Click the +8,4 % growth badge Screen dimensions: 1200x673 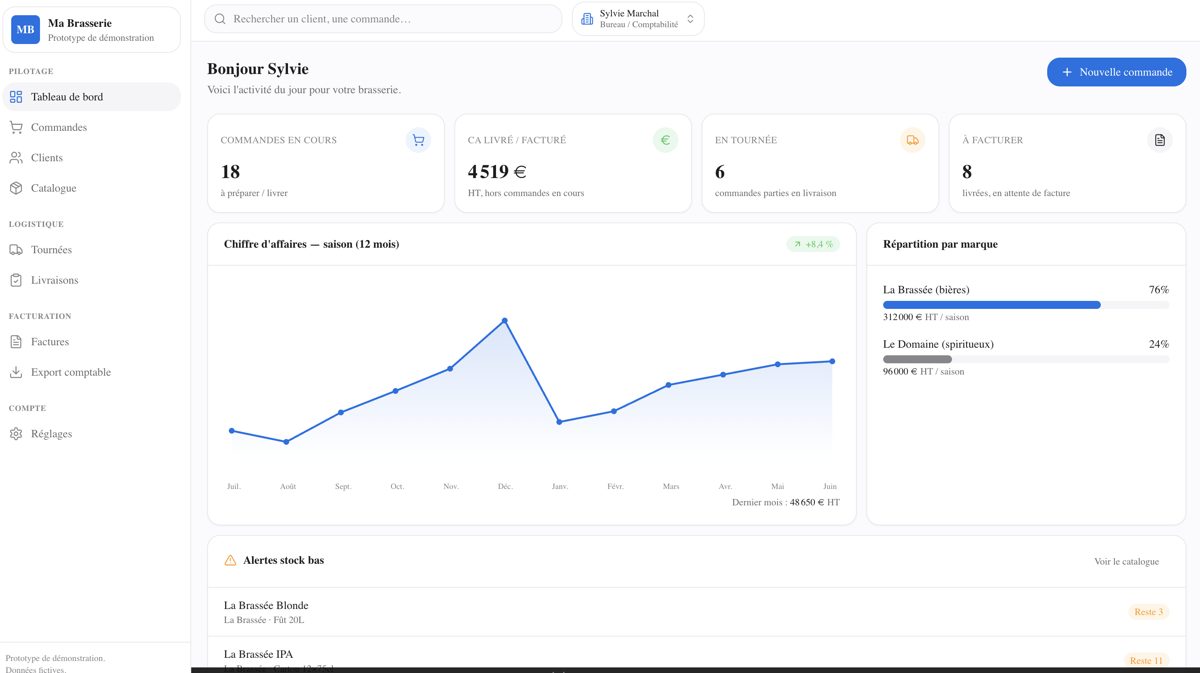[813, 244]
